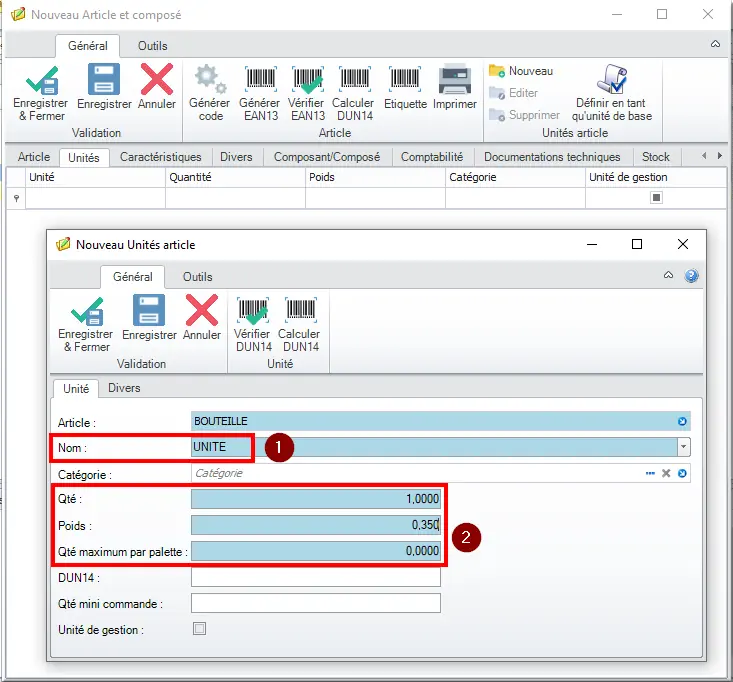Image resolution: width=733 pixels, height=682 pixels.
Task: Open Catégorie lookup ellipsis button
Action: [x=650, y=473]
